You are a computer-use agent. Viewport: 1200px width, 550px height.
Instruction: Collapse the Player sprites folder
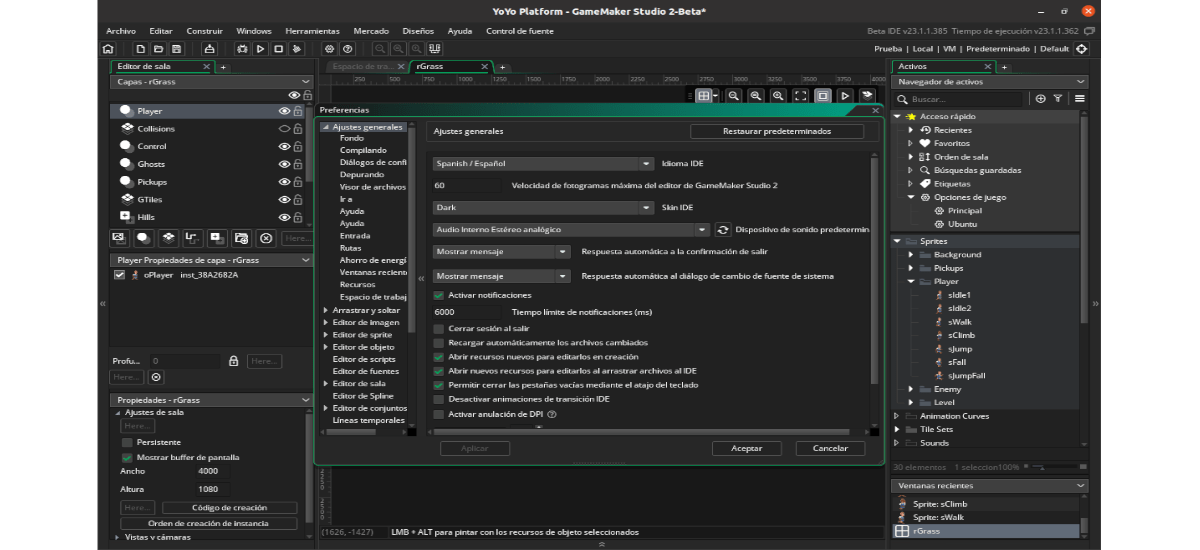tap(911, 282)
